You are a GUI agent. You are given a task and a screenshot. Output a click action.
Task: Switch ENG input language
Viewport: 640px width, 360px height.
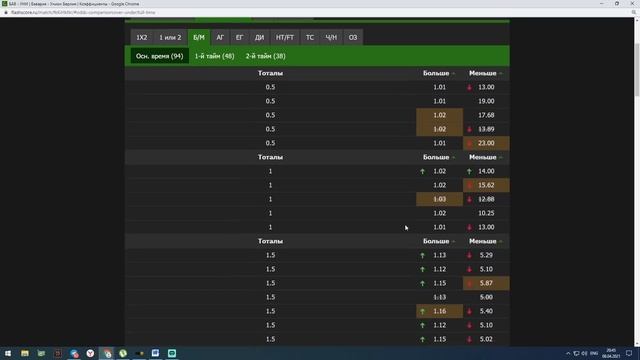594,353
